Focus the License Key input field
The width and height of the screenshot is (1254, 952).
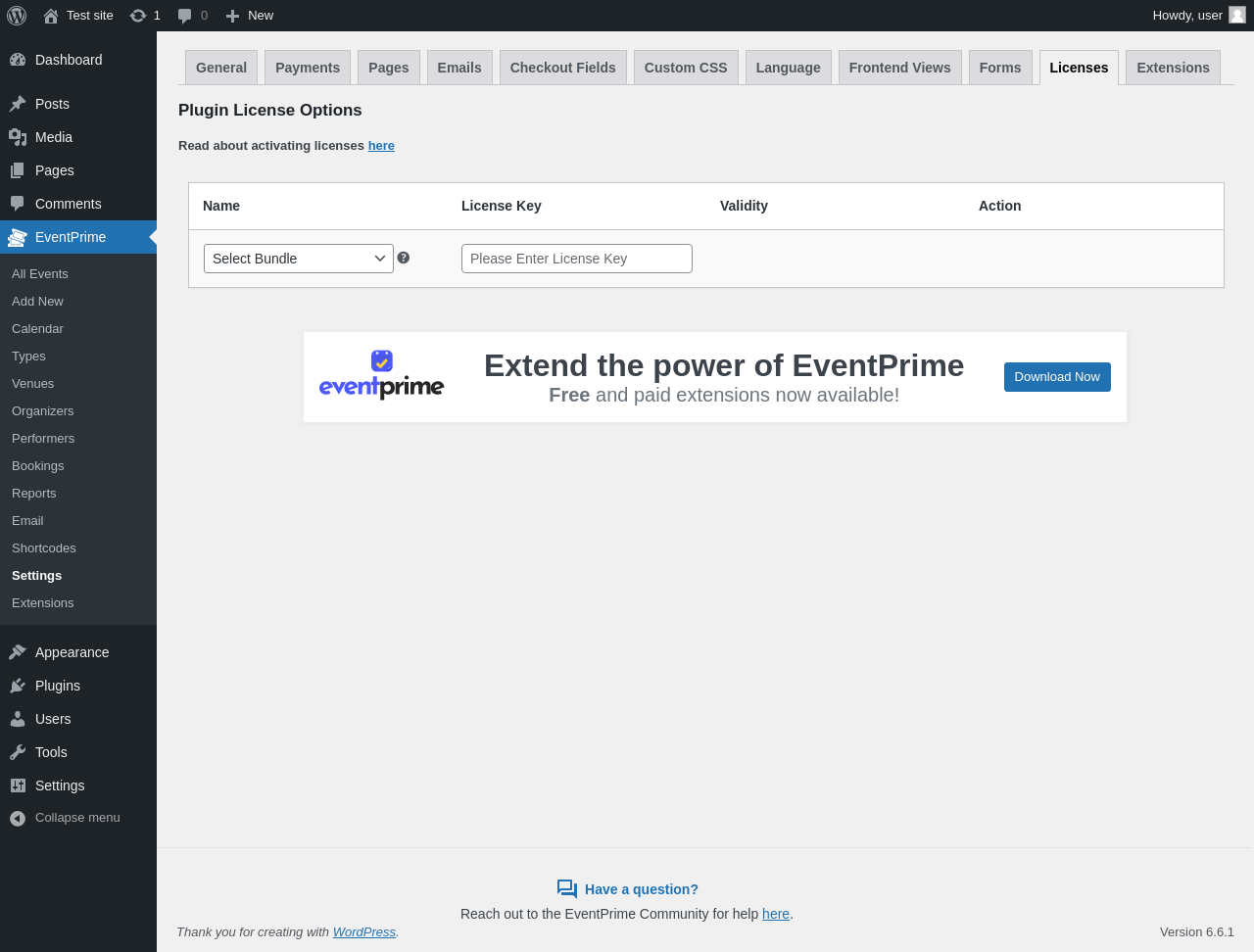pos(577,259)
